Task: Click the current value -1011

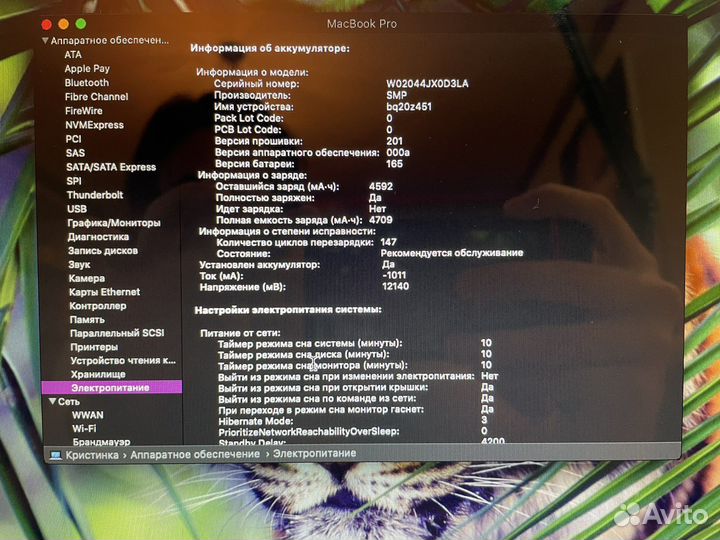Action: (x=394, y=275)
